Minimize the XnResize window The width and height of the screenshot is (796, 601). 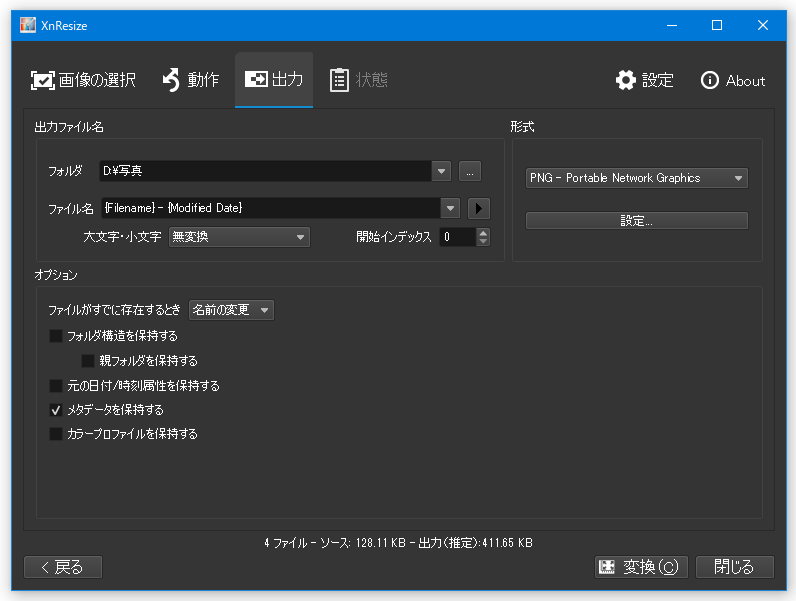(672, 25)
